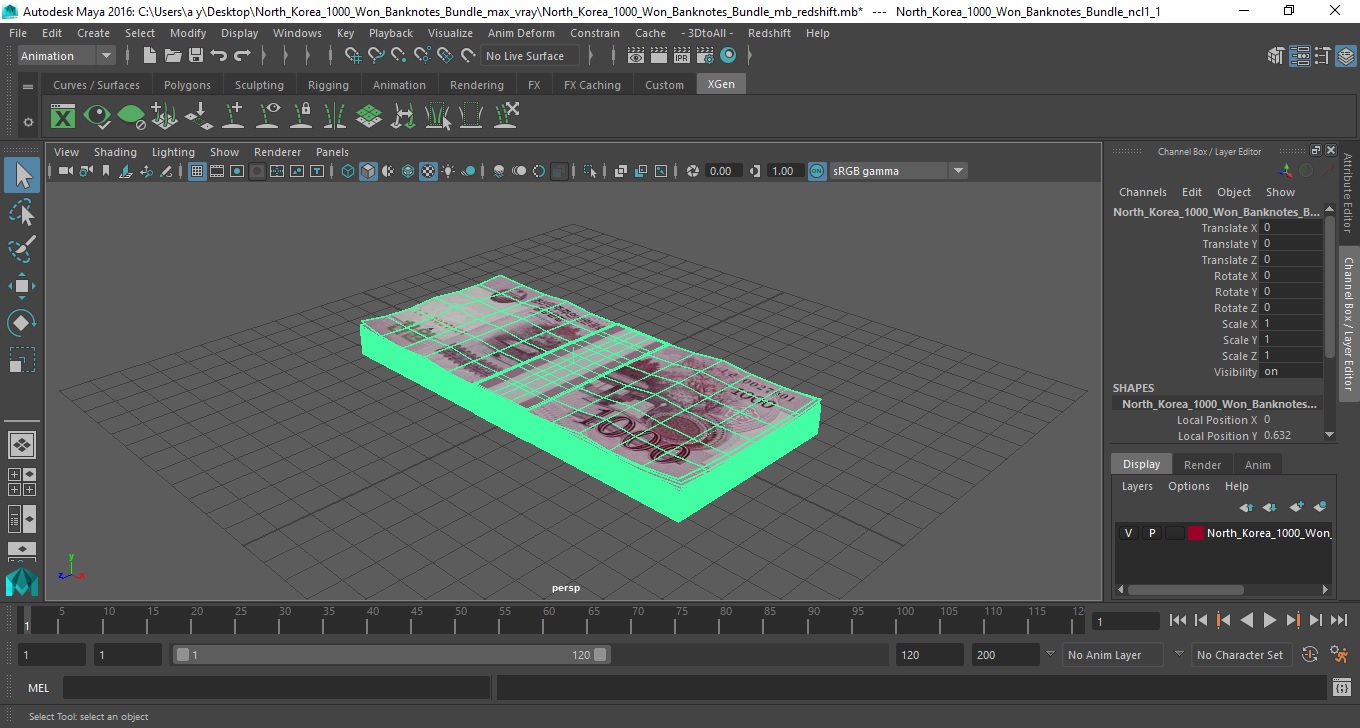Enable snap to grids magnet icon
1360x728 pixels.
[x=353, y=56]
